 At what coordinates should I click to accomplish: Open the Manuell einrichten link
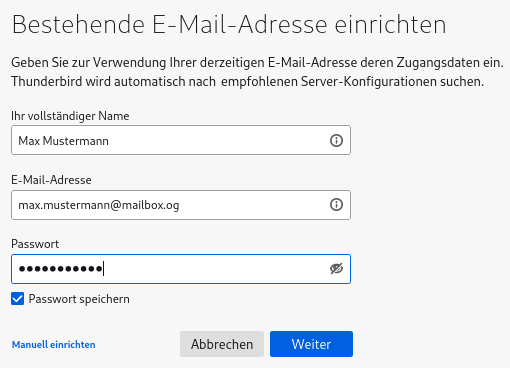tap(54, 344)
